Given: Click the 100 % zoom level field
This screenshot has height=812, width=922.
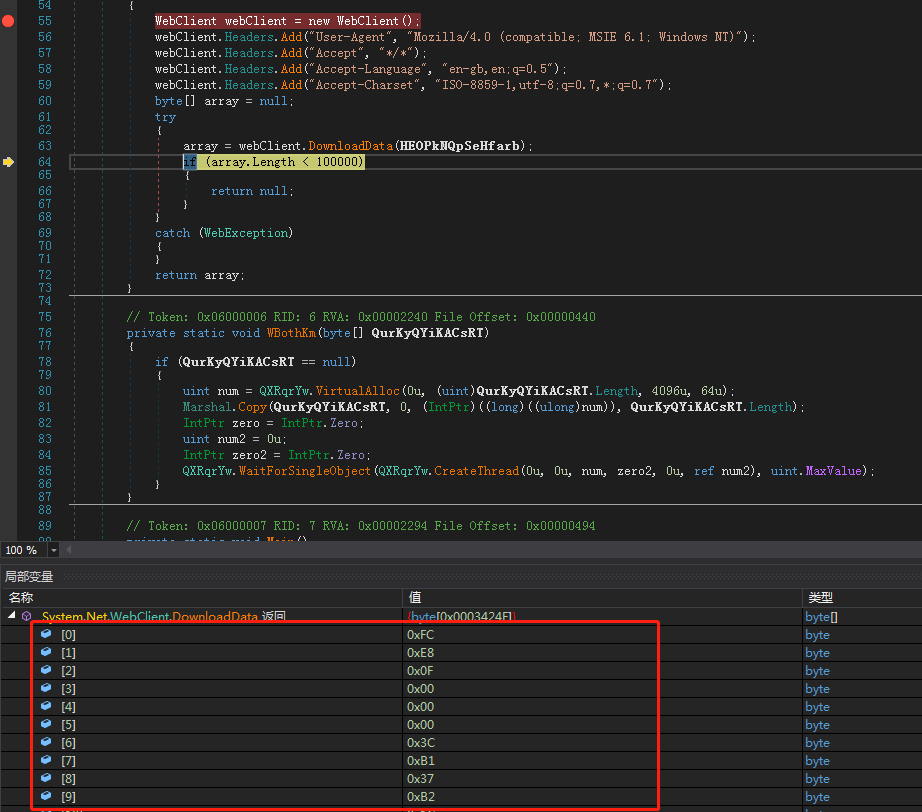Looking at the screenshot, I should [24, 550].
